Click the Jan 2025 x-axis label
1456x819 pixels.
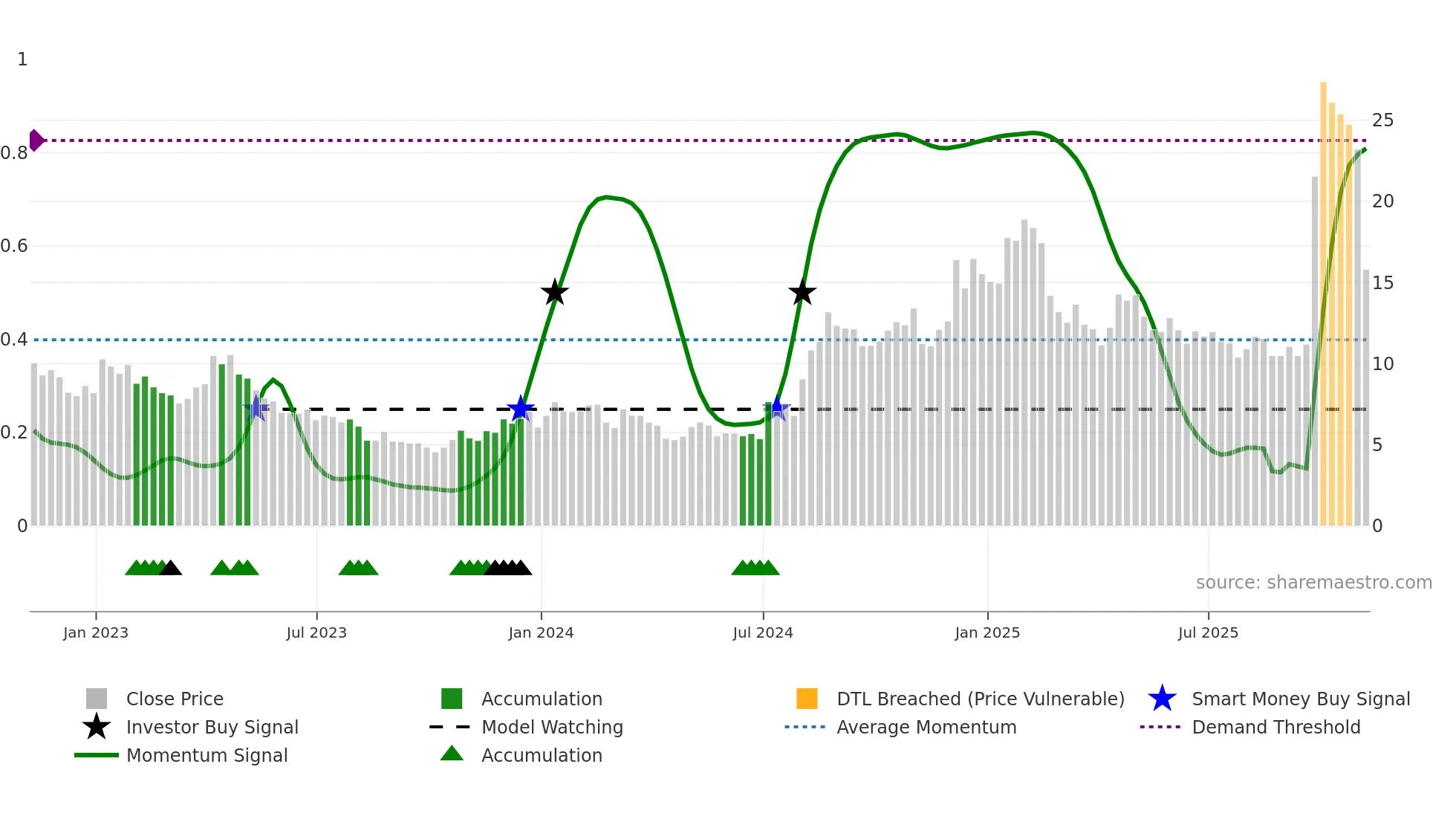click(987, 632)
